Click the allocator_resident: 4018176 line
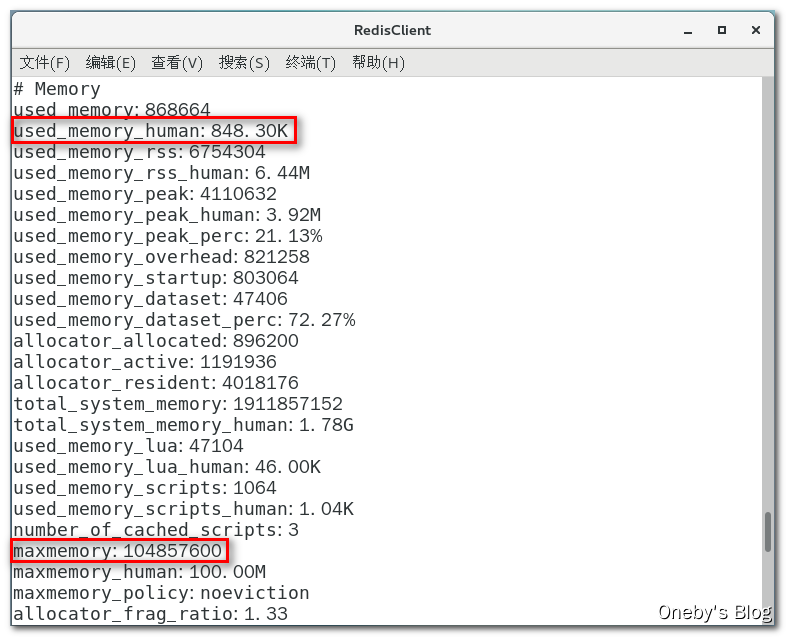 click(156, 383)
